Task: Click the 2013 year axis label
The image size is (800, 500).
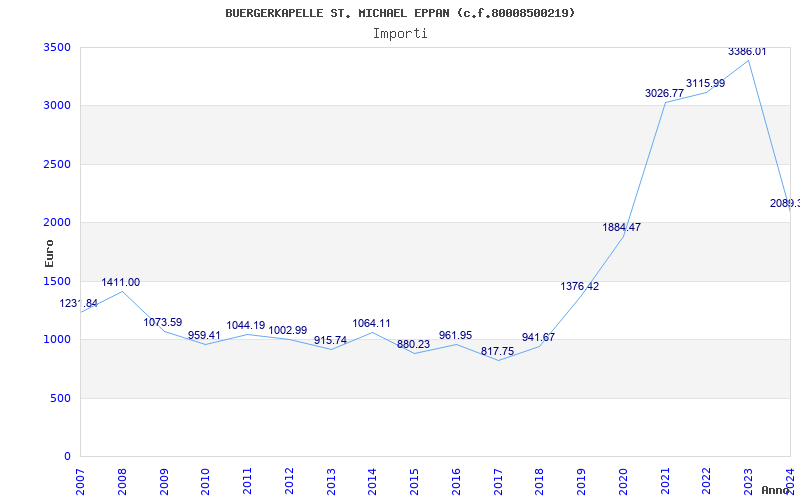Action: click(x=331, y=482)
